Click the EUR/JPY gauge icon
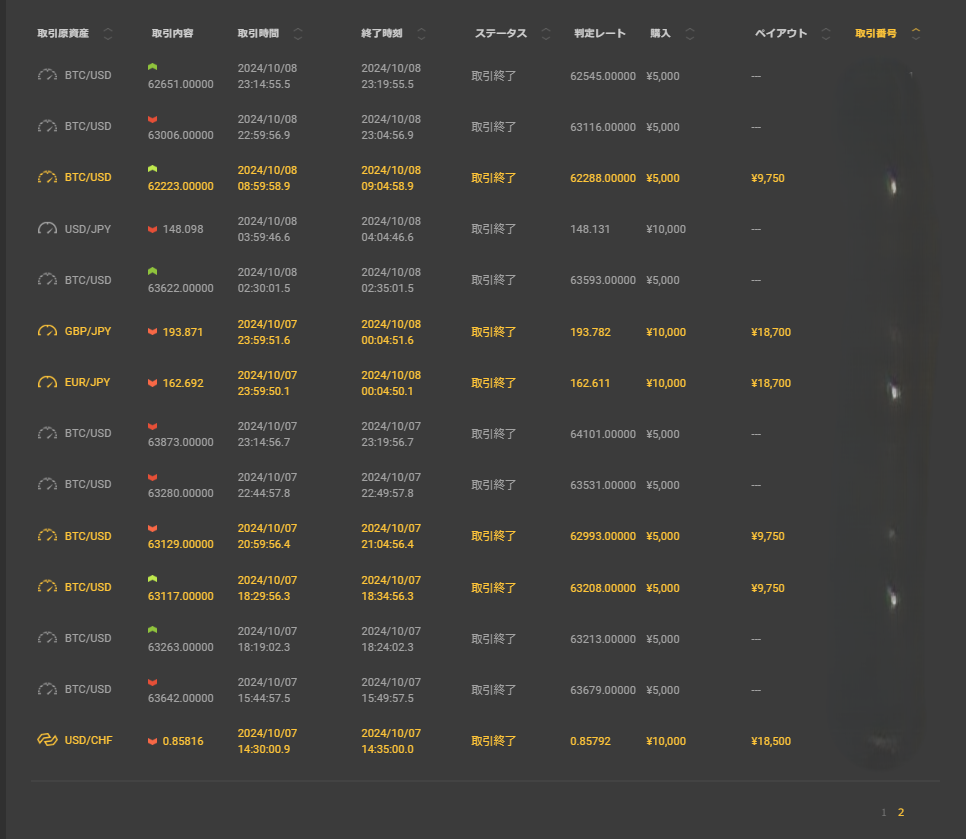The width and height of the screenshot is (966, 839). 48,382
